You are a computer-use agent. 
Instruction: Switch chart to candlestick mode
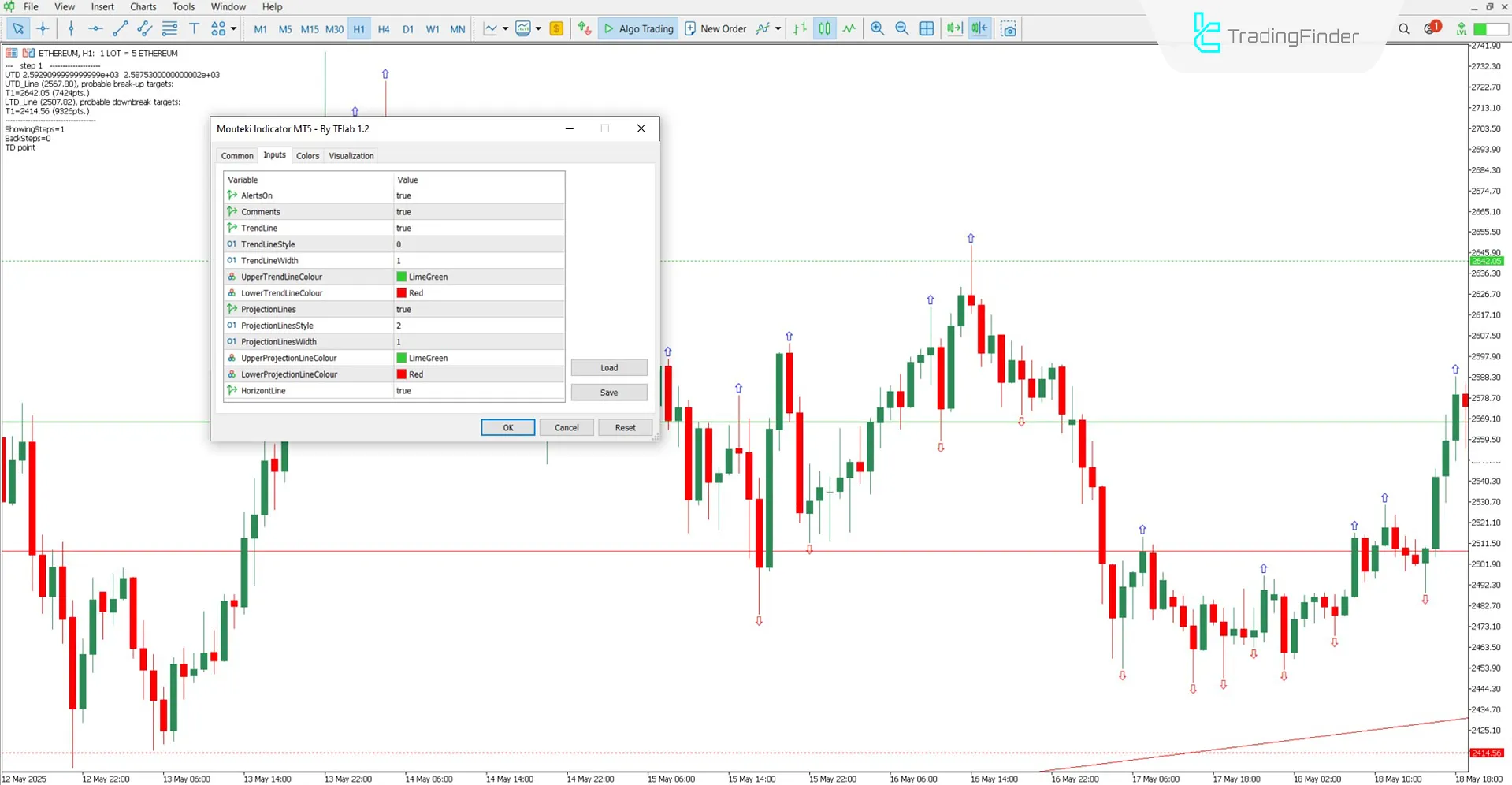(x=824, y=28)
